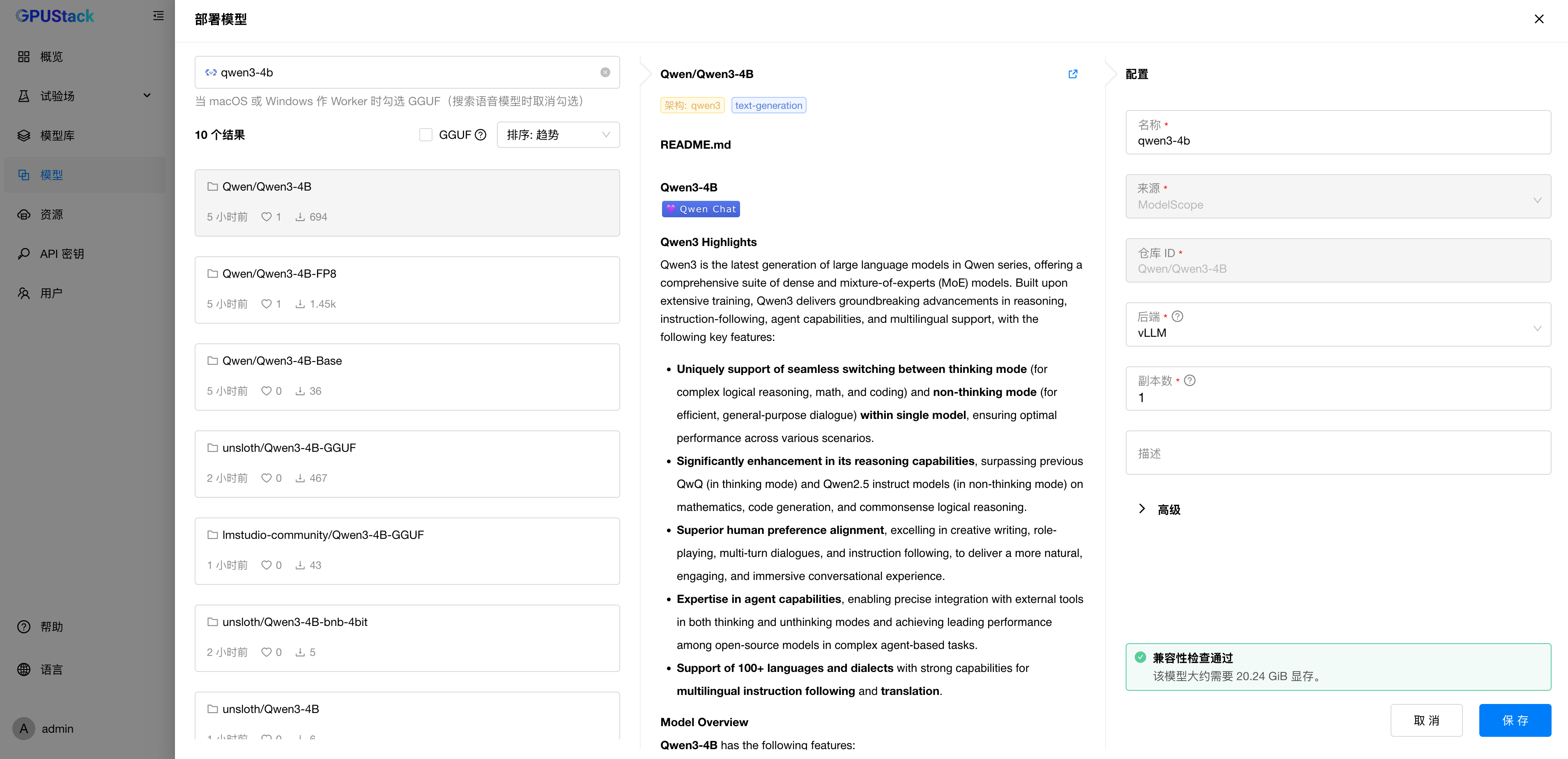
Task: Open the 后端 vLLM dropdown
Action: click(1338, 325)
